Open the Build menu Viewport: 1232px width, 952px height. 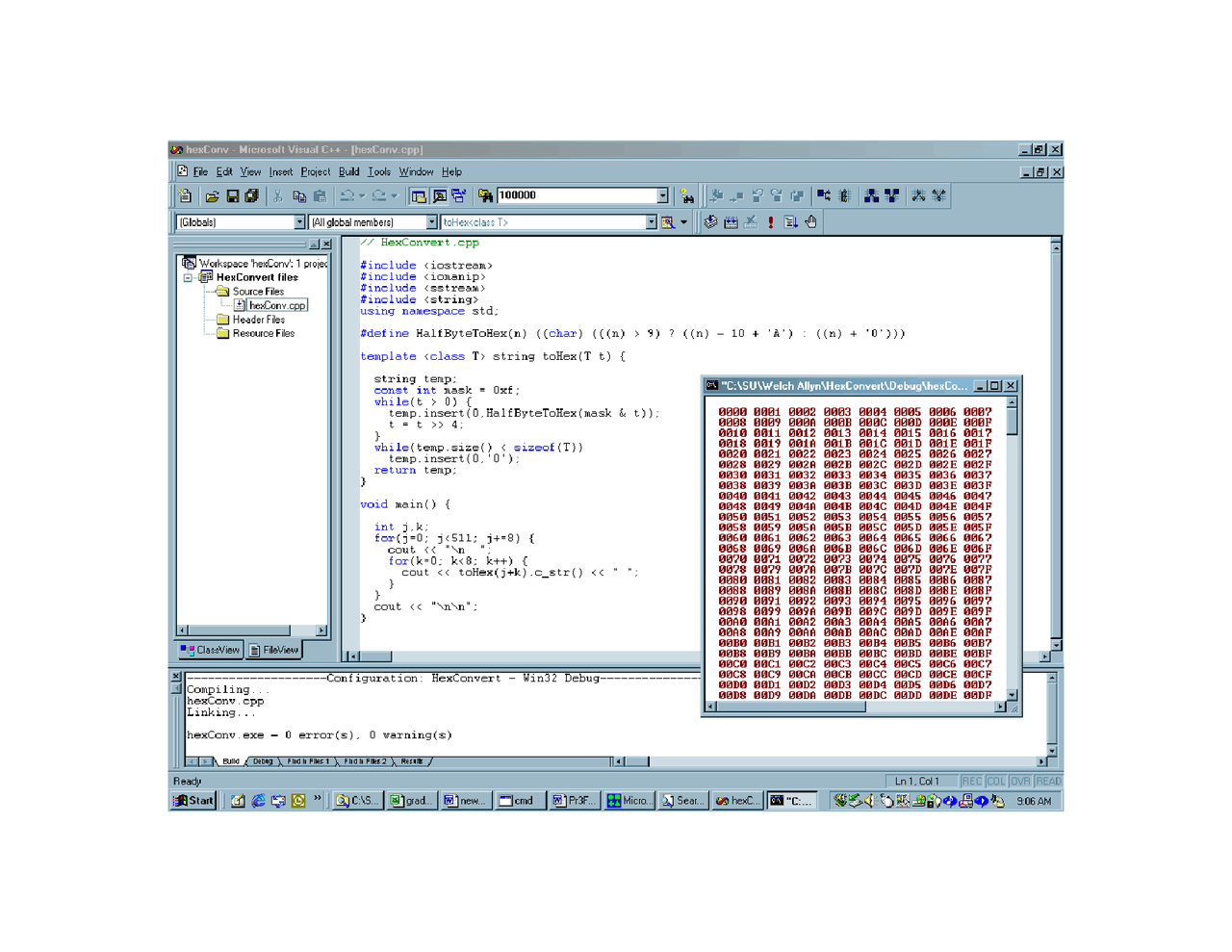tap(348, 171)
